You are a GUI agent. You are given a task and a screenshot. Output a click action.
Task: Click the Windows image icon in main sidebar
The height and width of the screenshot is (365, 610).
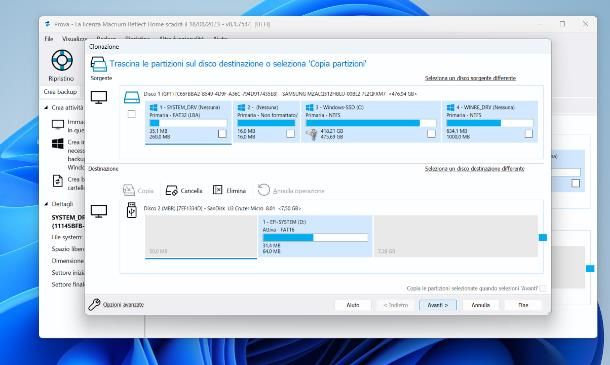[x=58, y=144]
